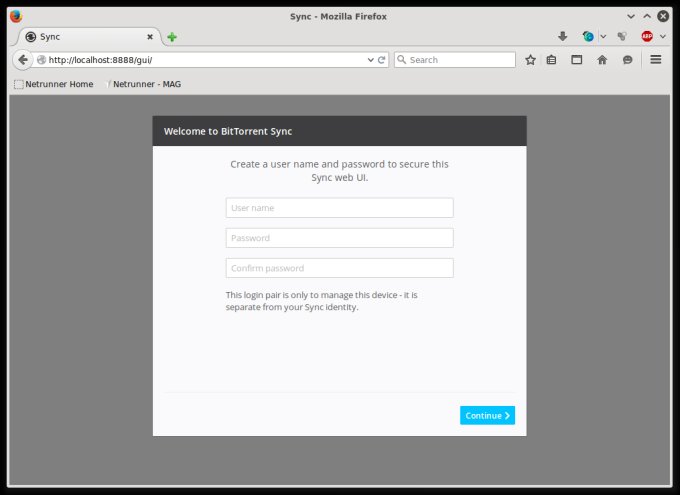This screenshot has height=495, width=680.
Task: Close the Sync tab
Action: (150, 37)
